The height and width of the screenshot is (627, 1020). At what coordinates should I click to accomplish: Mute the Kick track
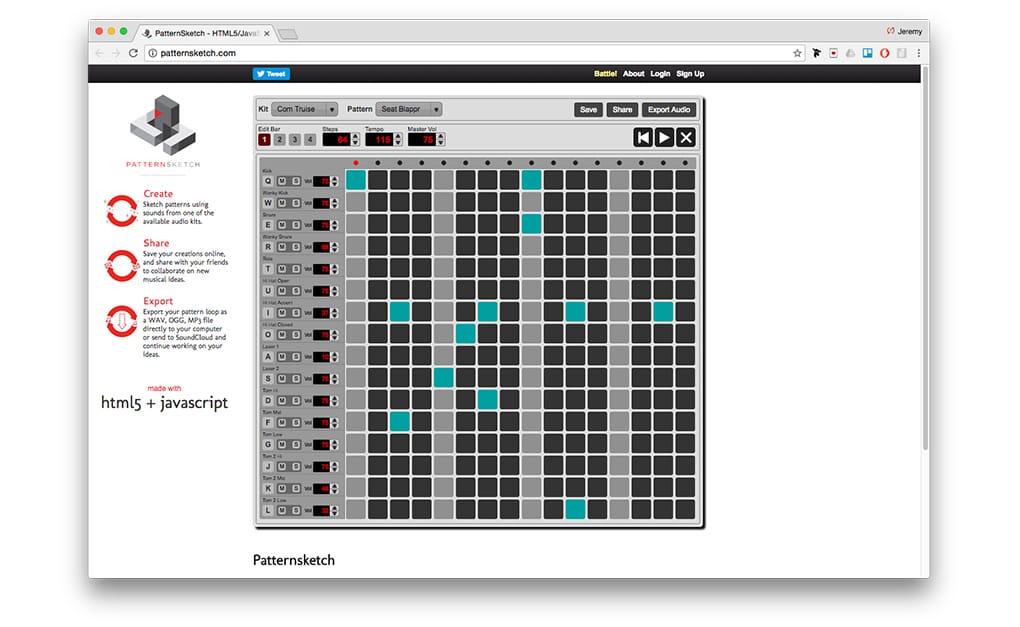pos(282,181)
